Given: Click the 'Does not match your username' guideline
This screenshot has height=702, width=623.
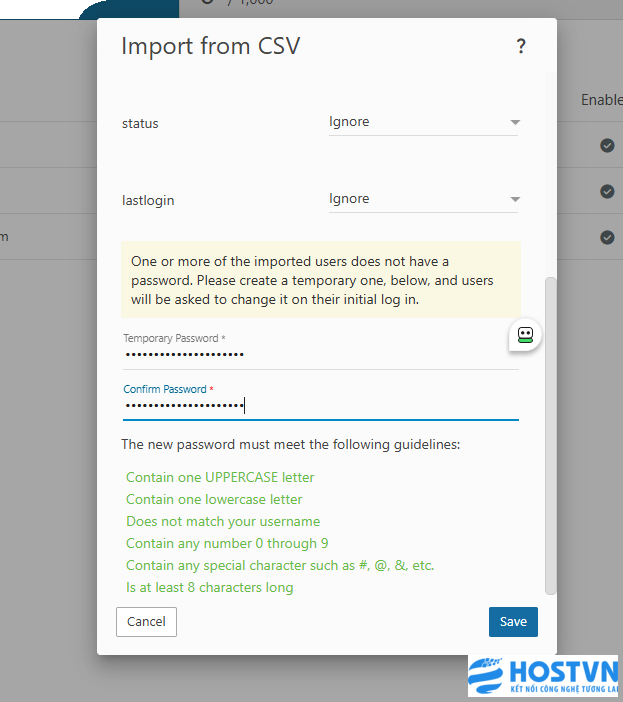Looking at the screenshot, I should click(x=223, y=521).
